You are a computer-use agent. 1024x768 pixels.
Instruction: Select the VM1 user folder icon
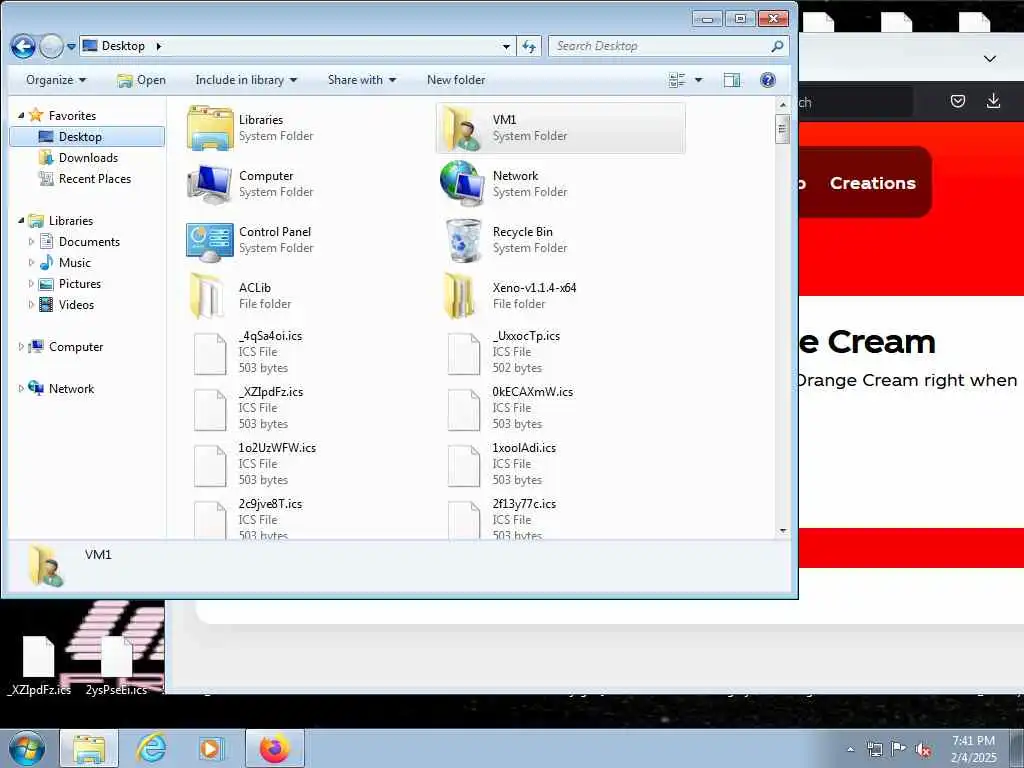click(x=462, y=128)
